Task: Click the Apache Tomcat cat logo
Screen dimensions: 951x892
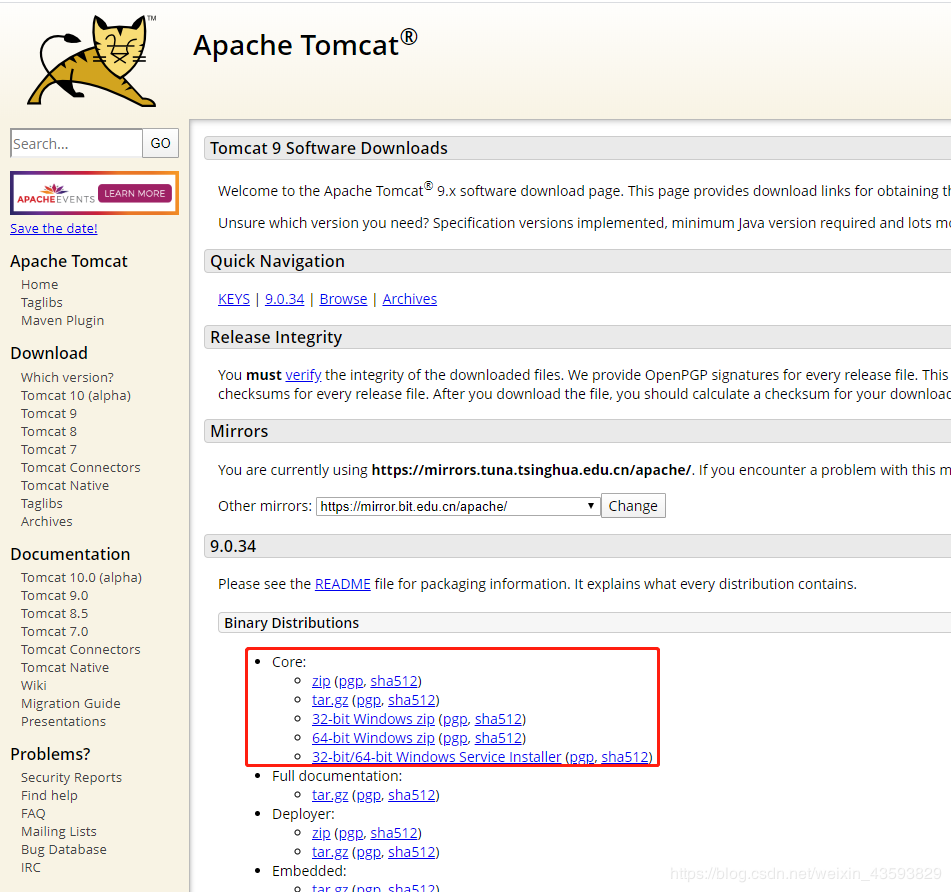Action: coord(92,61)
